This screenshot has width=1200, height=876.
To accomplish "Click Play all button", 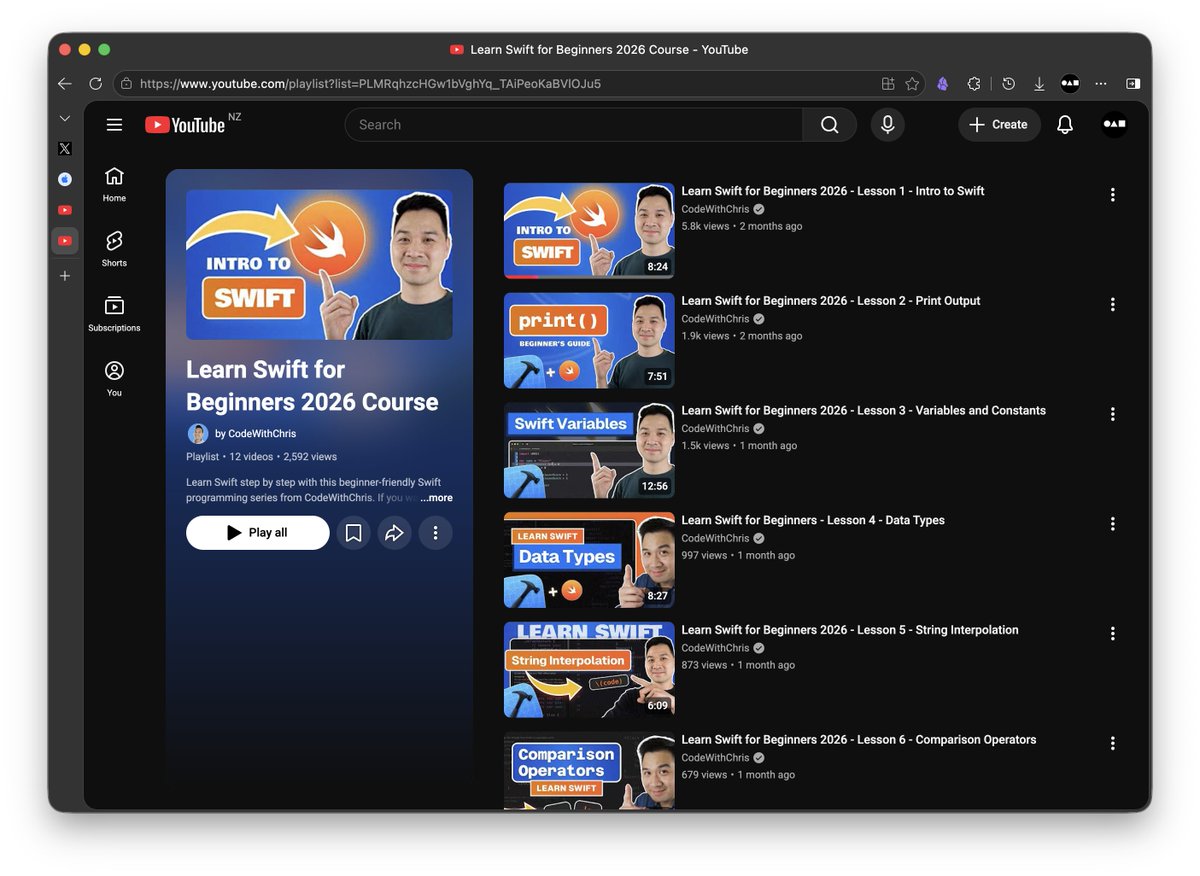I will click(x=258, y=533).
